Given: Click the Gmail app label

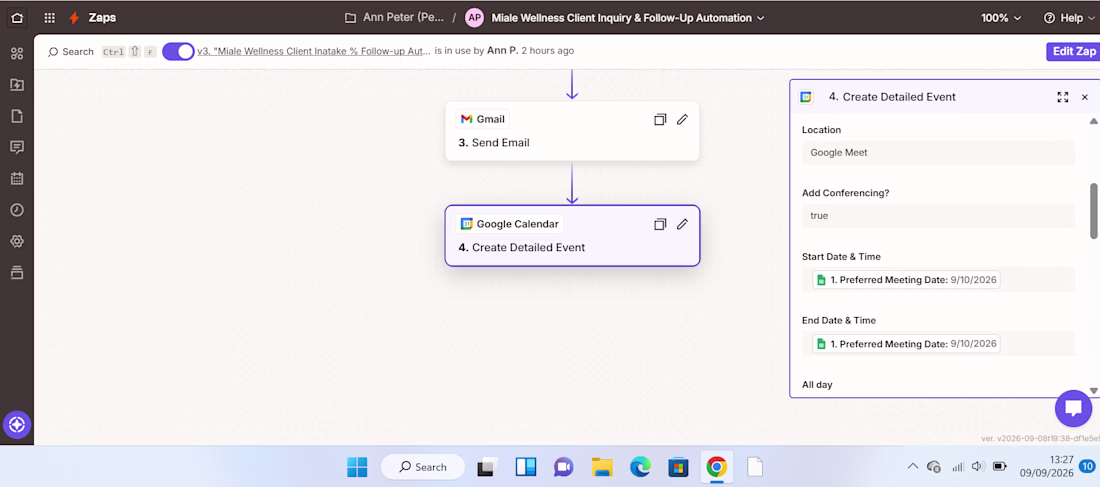Looking at the screenshot, I should click(483, 119).
